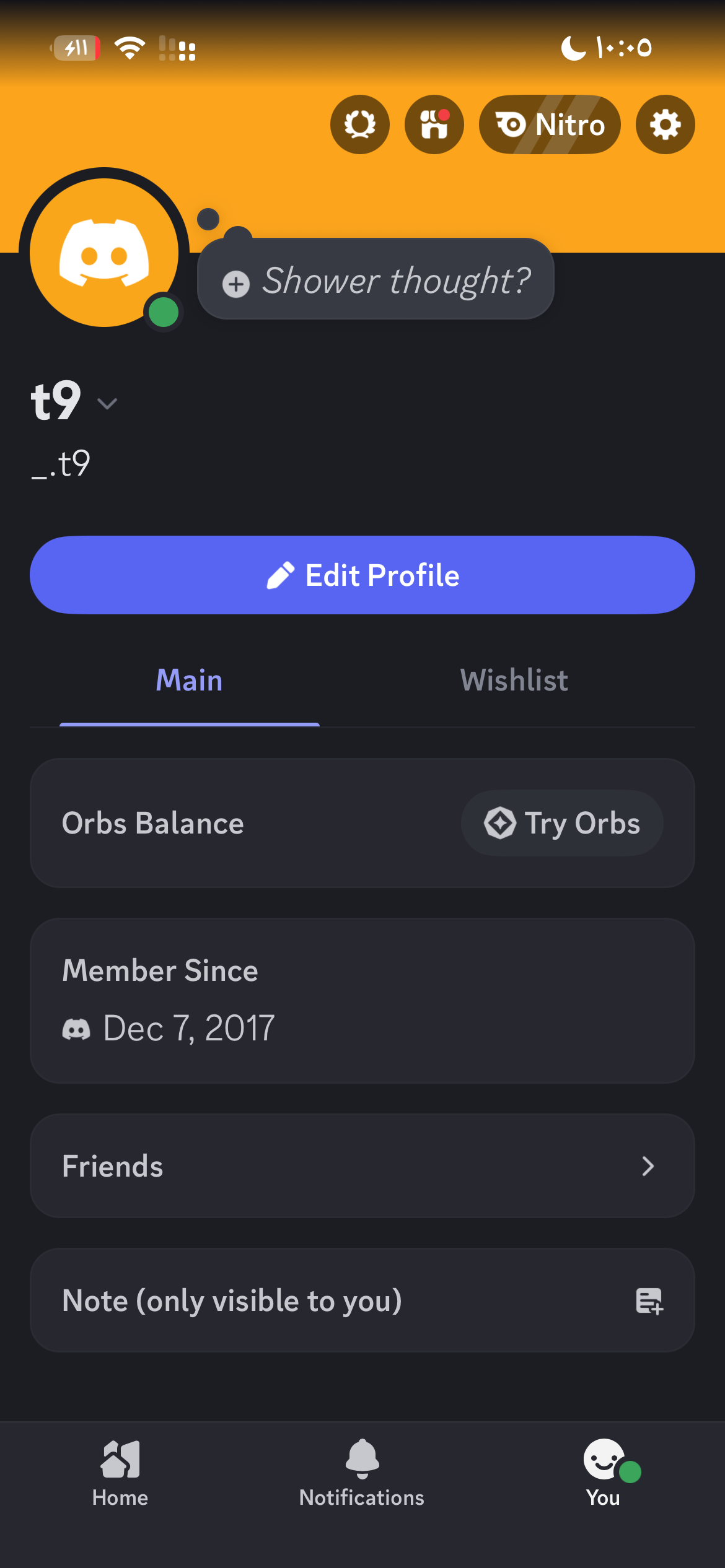Tap the add note icon

pos(649,1300)
